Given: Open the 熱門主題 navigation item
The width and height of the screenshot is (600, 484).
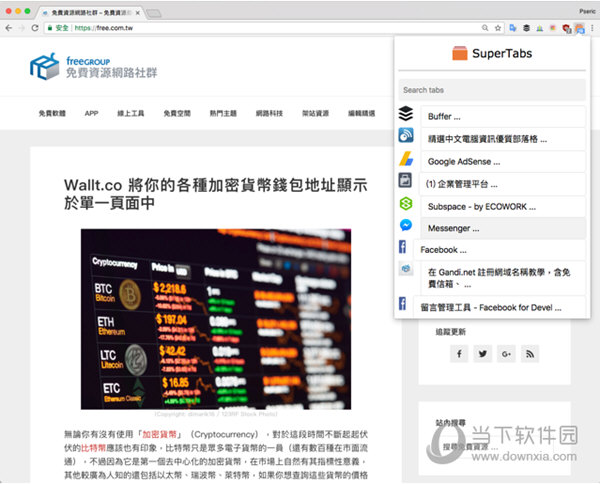Looking at the screenshot, I should click(x=223, y=113).
